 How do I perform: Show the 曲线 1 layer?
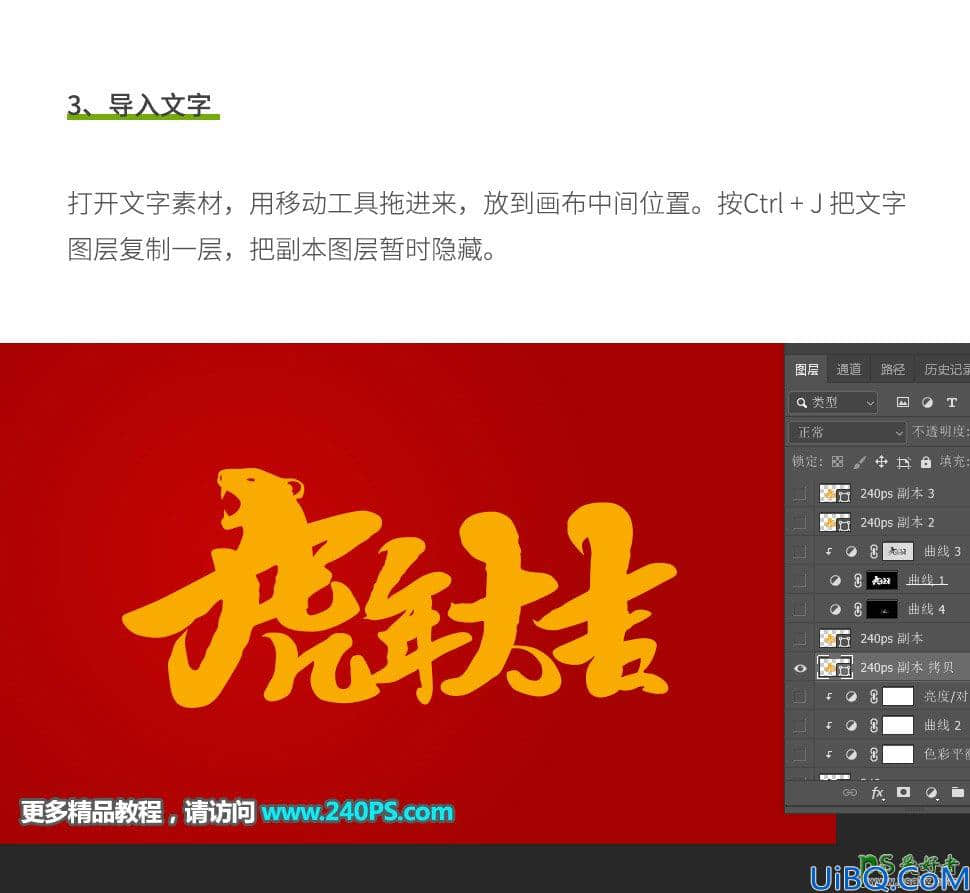click(x=799, y=580)
